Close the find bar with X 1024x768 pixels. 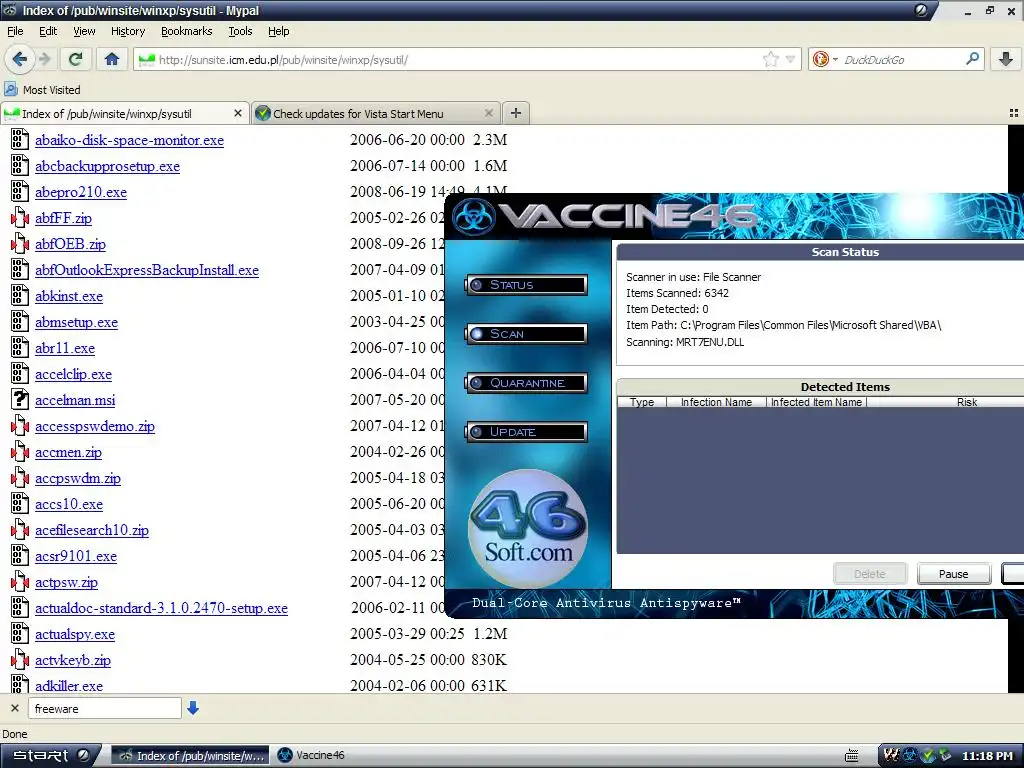point(14,708)
